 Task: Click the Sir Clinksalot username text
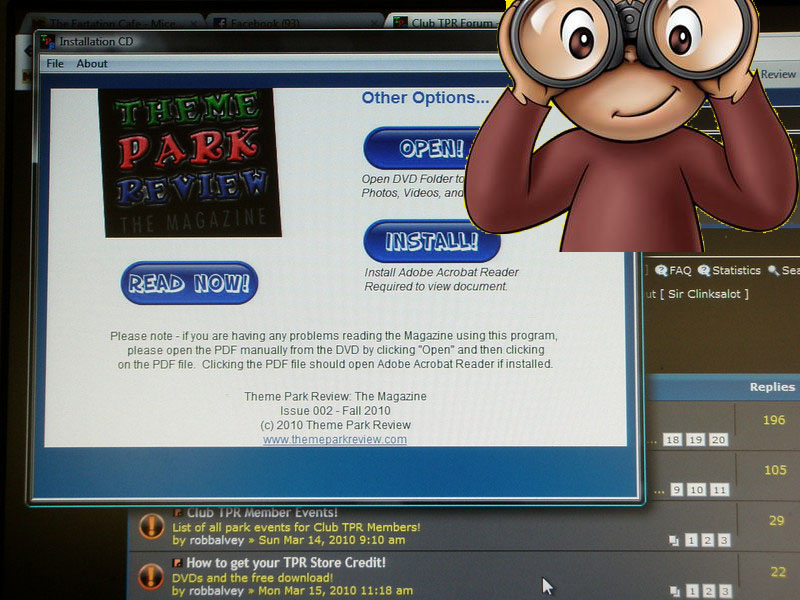(x=704, y=294)
